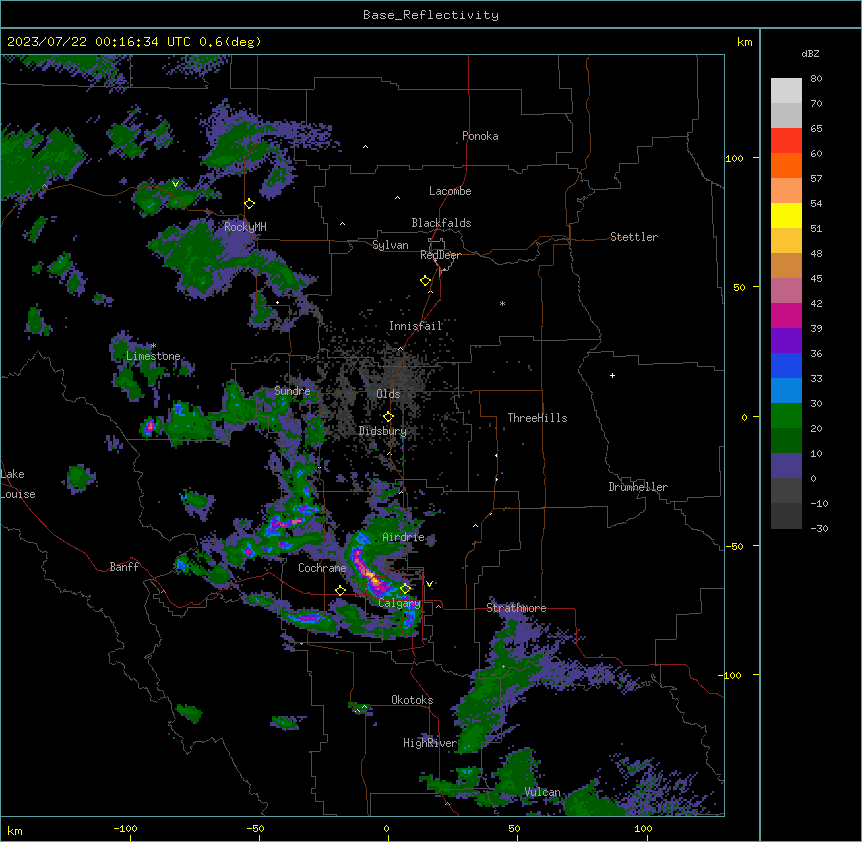The width and height of the screenshot is (862, 842).
Task: Select the yellow 51-54 dBZ legend swatch
Action: pos(786,215)
